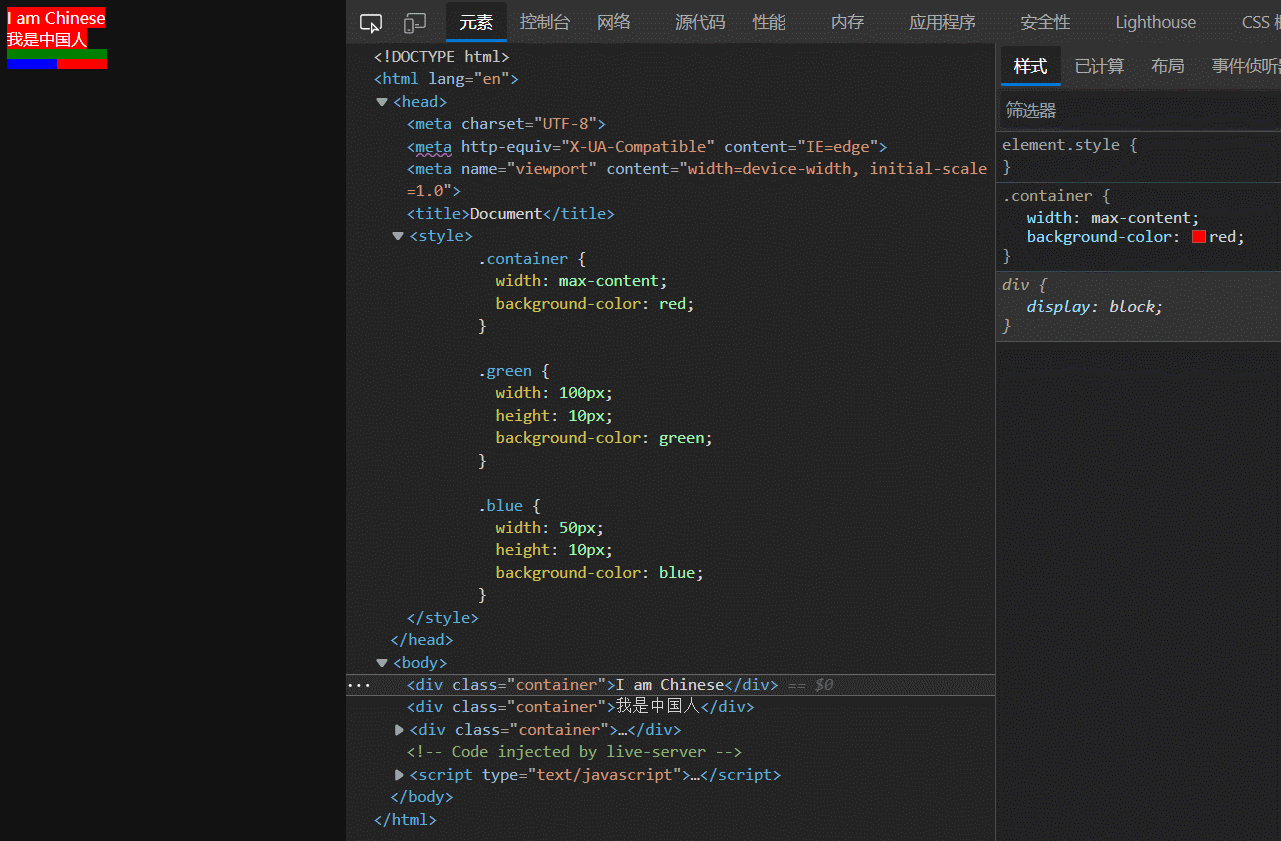Click the blue bar on page
The width and height of the screenshot is (1281, 841).
(x=32, y=64)
